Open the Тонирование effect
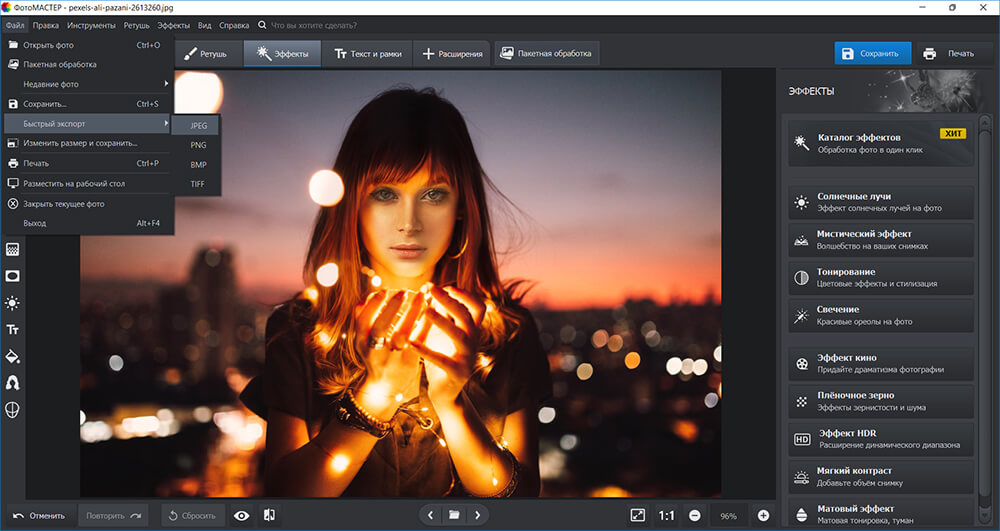The width and height of the screenshot is (1000, 531). coord(881,277)
